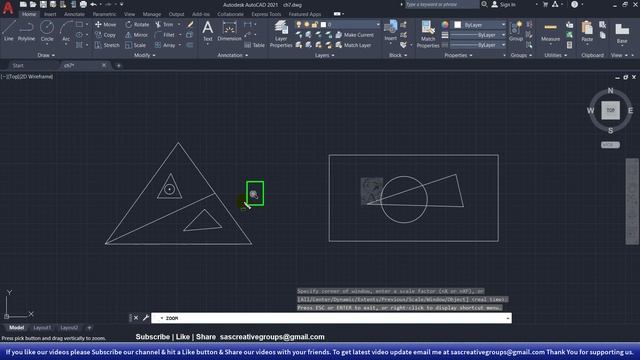Viewport: 640px width, 360px height.
Task: Click Make Current layer button
Action: click(354, 35)
